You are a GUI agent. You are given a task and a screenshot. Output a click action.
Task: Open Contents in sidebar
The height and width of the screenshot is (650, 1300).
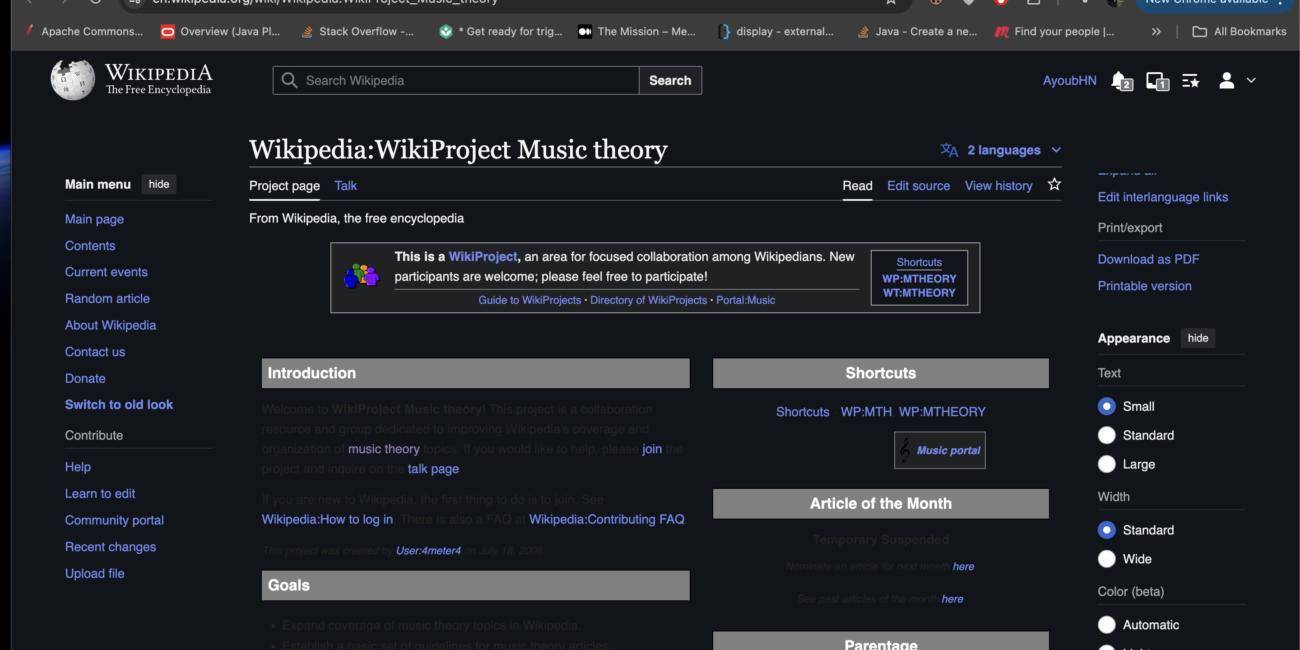point(90,246)
